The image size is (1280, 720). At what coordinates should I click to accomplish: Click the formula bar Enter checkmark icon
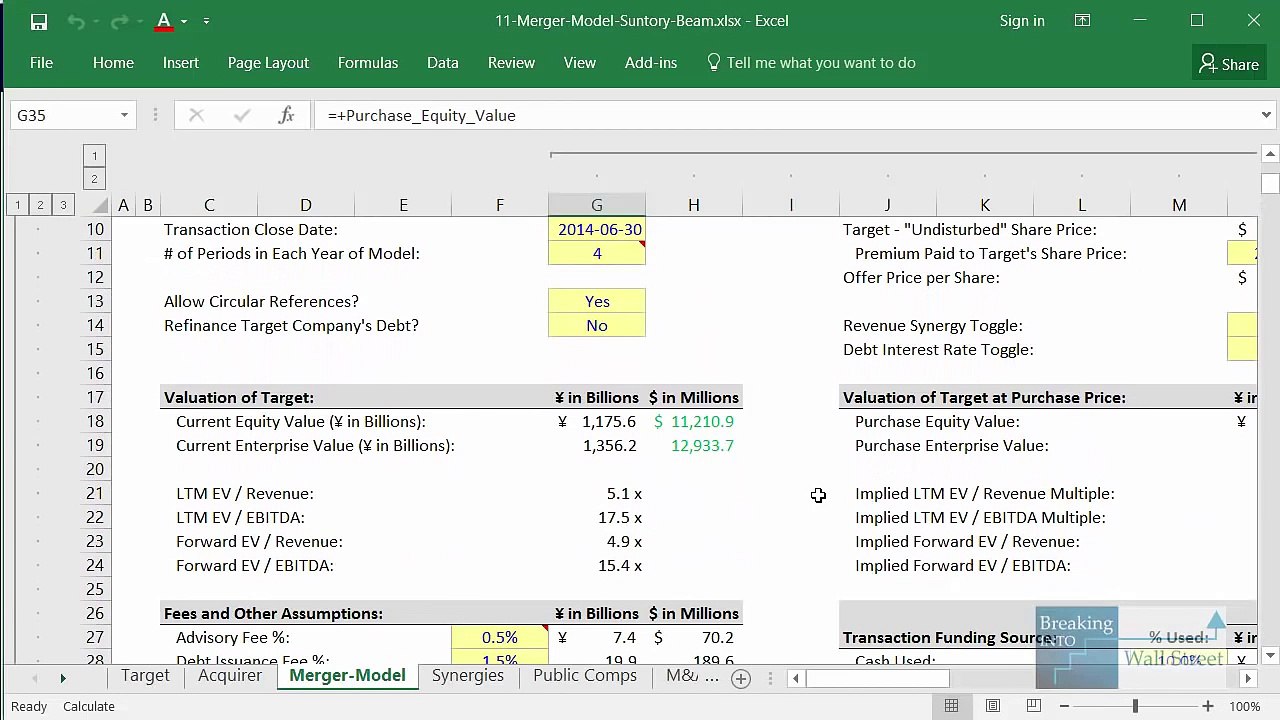[x=241, y=115]
